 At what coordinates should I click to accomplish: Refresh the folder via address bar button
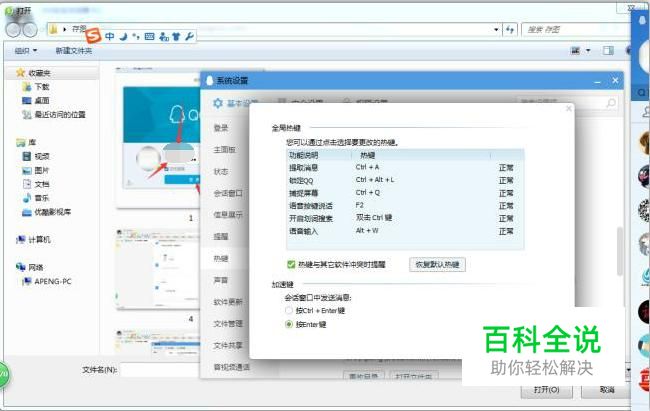(510, 29)
